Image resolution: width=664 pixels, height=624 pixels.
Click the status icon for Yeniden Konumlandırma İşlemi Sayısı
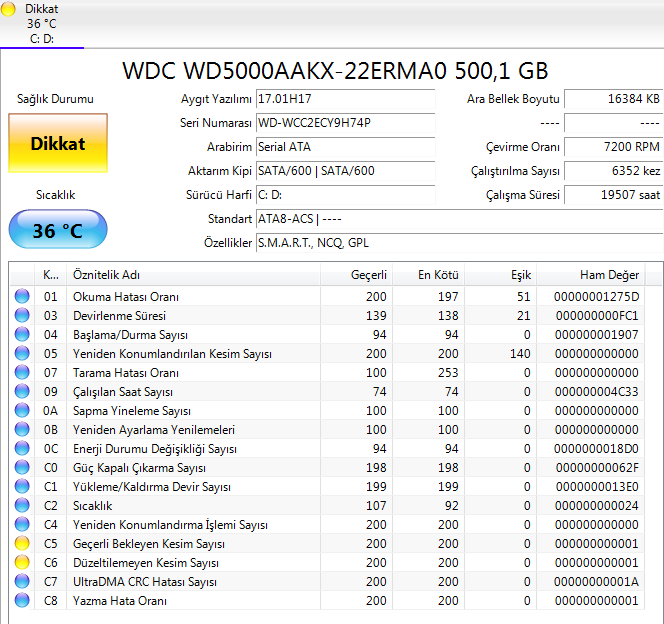tap(22, 525)
